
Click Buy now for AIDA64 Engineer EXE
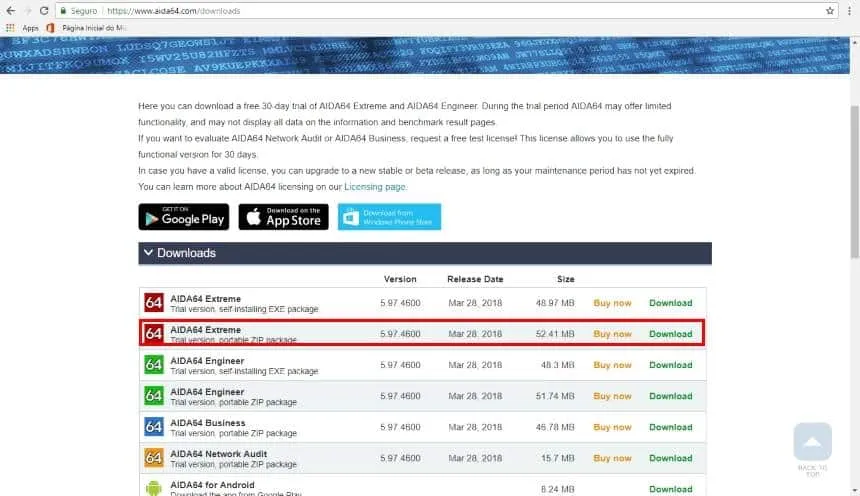612,365
